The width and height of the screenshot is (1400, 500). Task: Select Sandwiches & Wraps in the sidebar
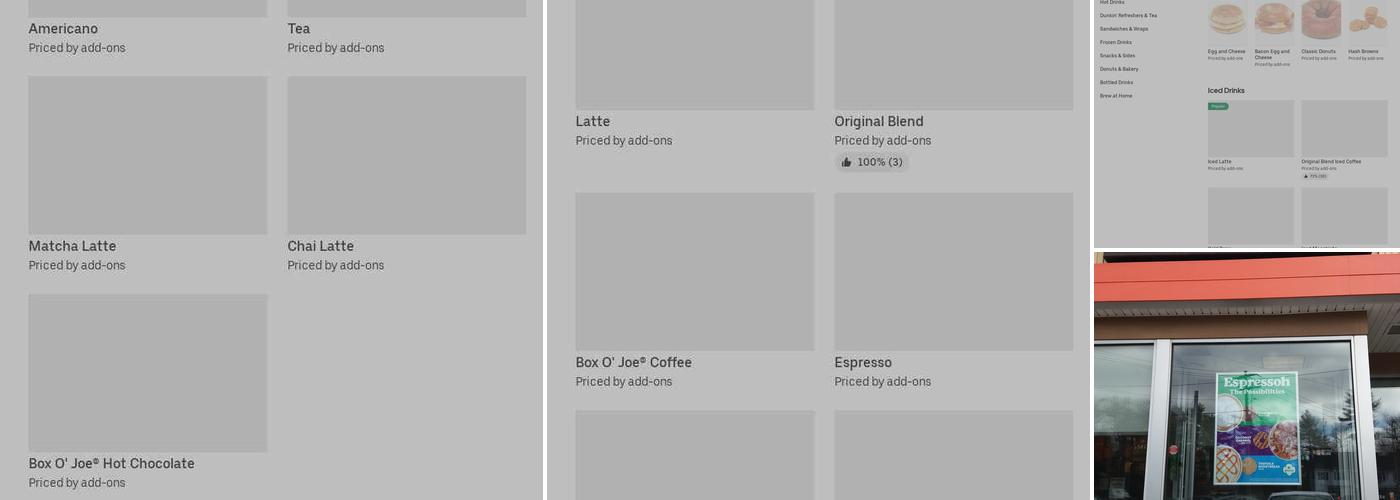(x=1124, y=29)
